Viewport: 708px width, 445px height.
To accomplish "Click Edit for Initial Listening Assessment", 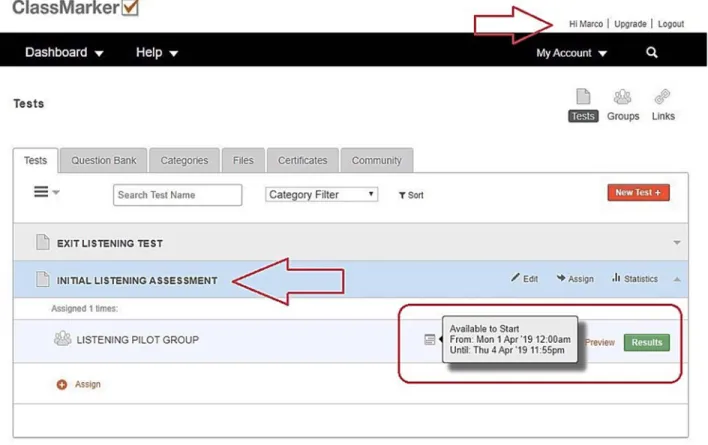I will (x=524, y=278).
